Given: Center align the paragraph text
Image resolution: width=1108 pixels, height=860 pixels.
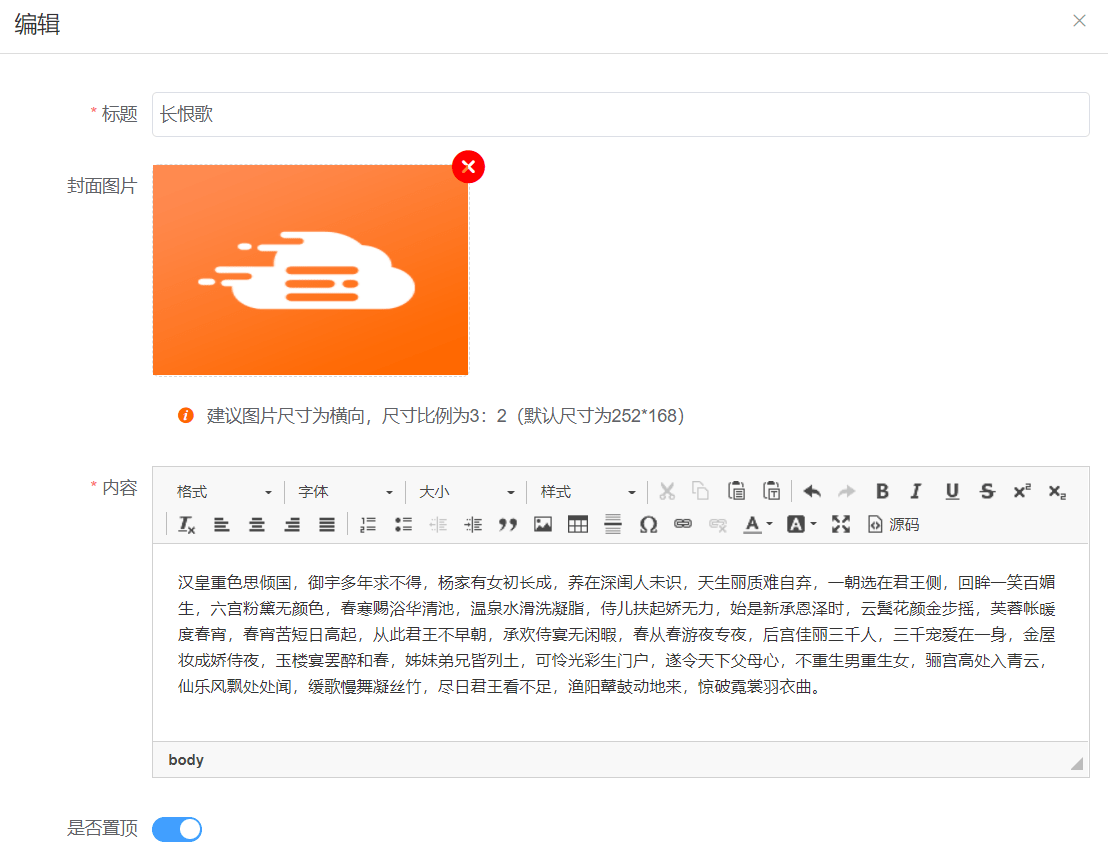Looking at the screenshot, I should (x=257, y=524).
